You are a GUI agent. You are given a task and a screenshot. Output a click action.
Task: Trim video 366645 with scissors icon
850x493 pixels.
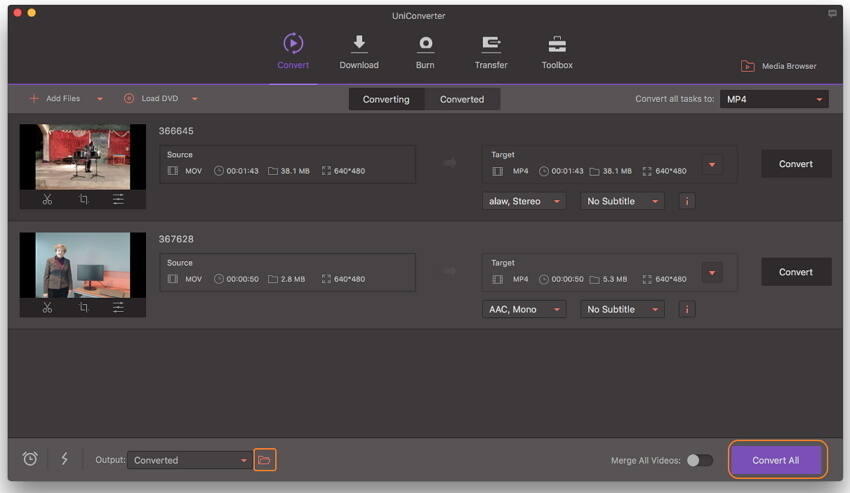pos(48,200)
